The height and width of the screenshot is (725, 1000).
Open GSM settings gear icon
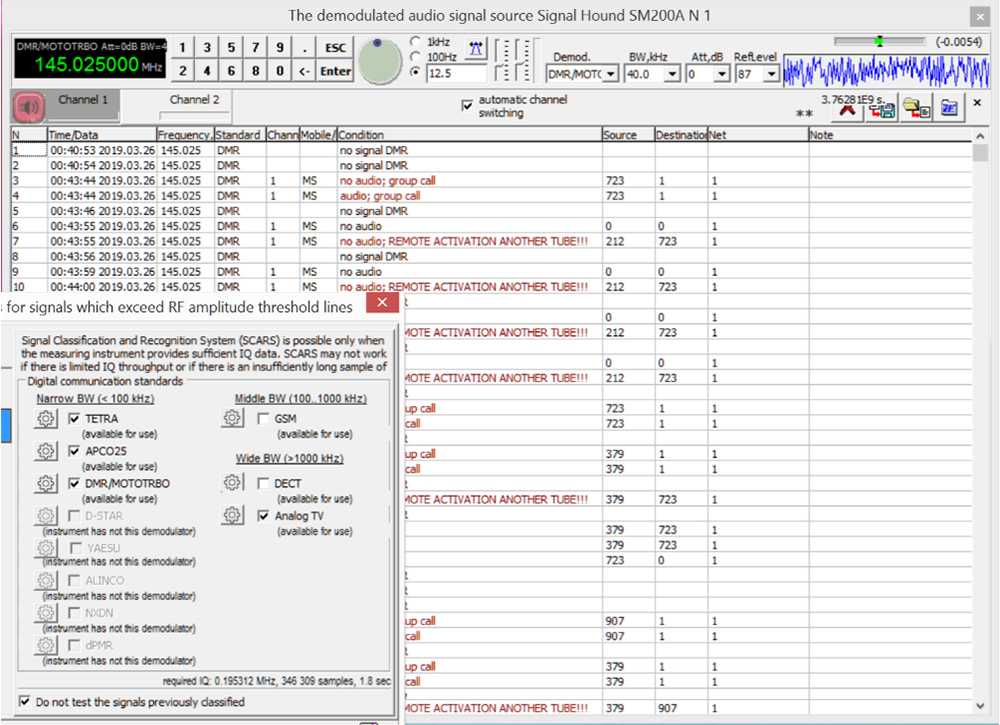(x=232, y=420)
